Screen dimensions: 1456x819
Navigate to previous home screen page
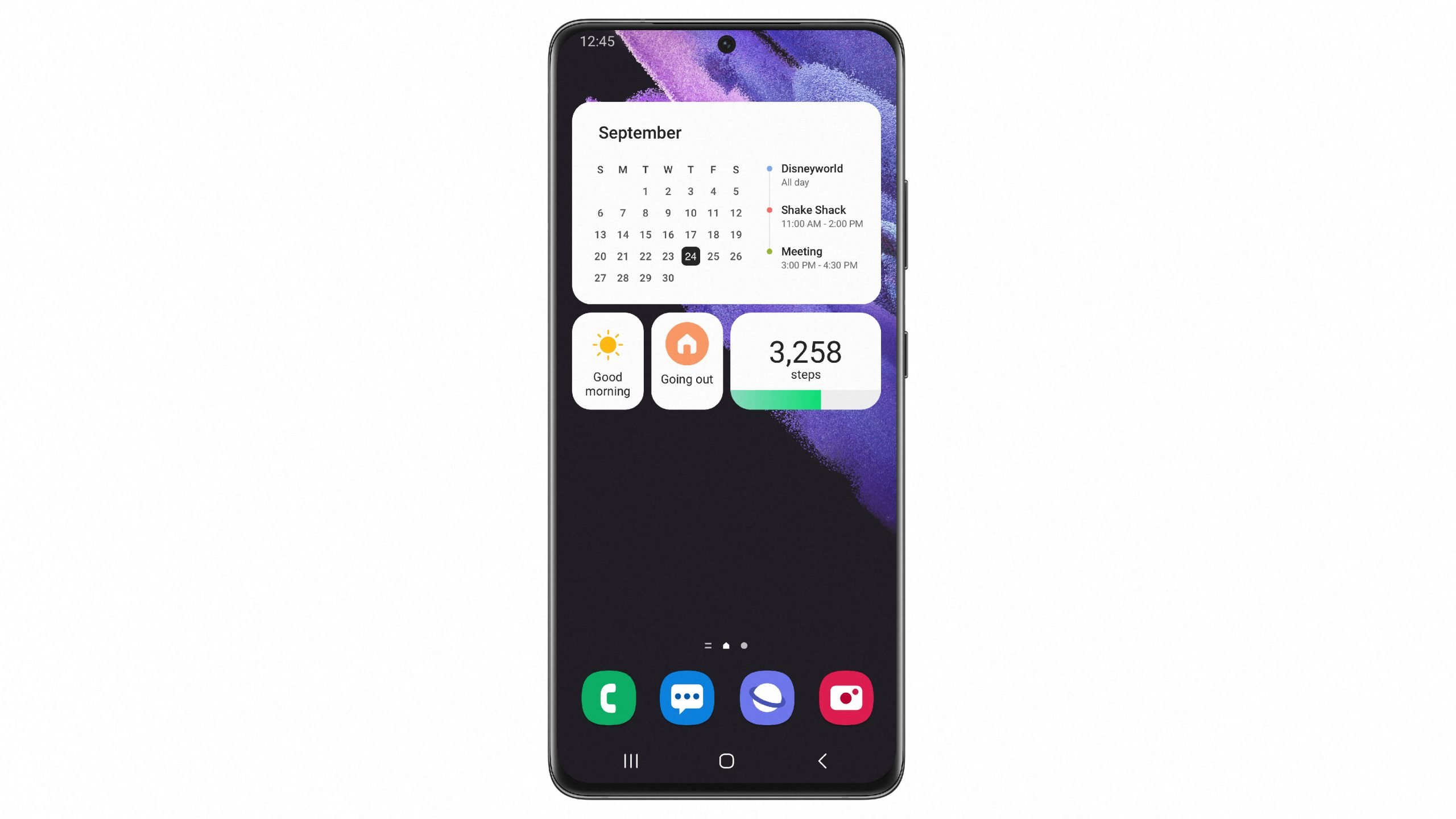[708, 645]
